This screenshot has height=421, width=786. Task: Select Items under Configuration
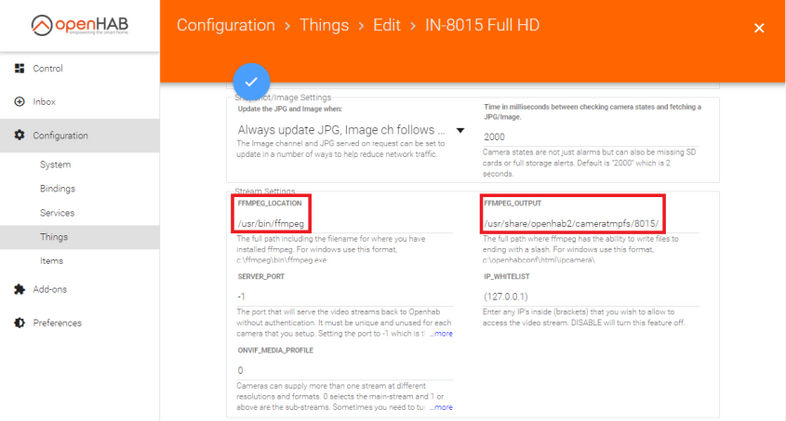coord(51,261)
